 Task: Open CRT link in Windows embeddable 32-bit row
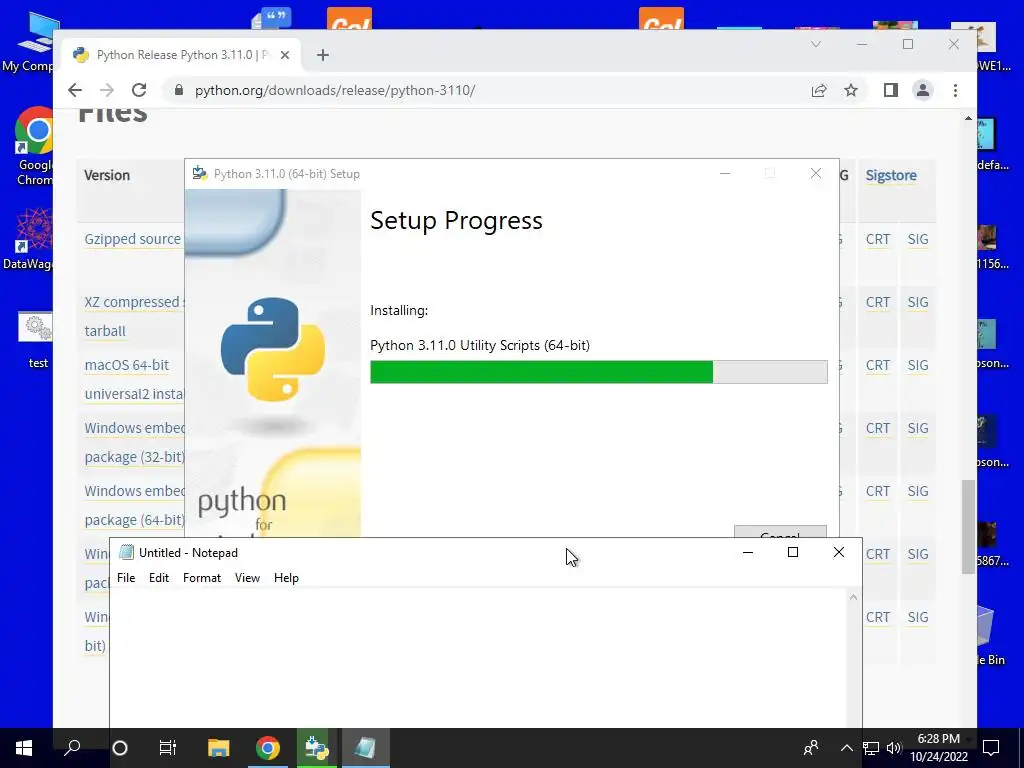[878, 428]
